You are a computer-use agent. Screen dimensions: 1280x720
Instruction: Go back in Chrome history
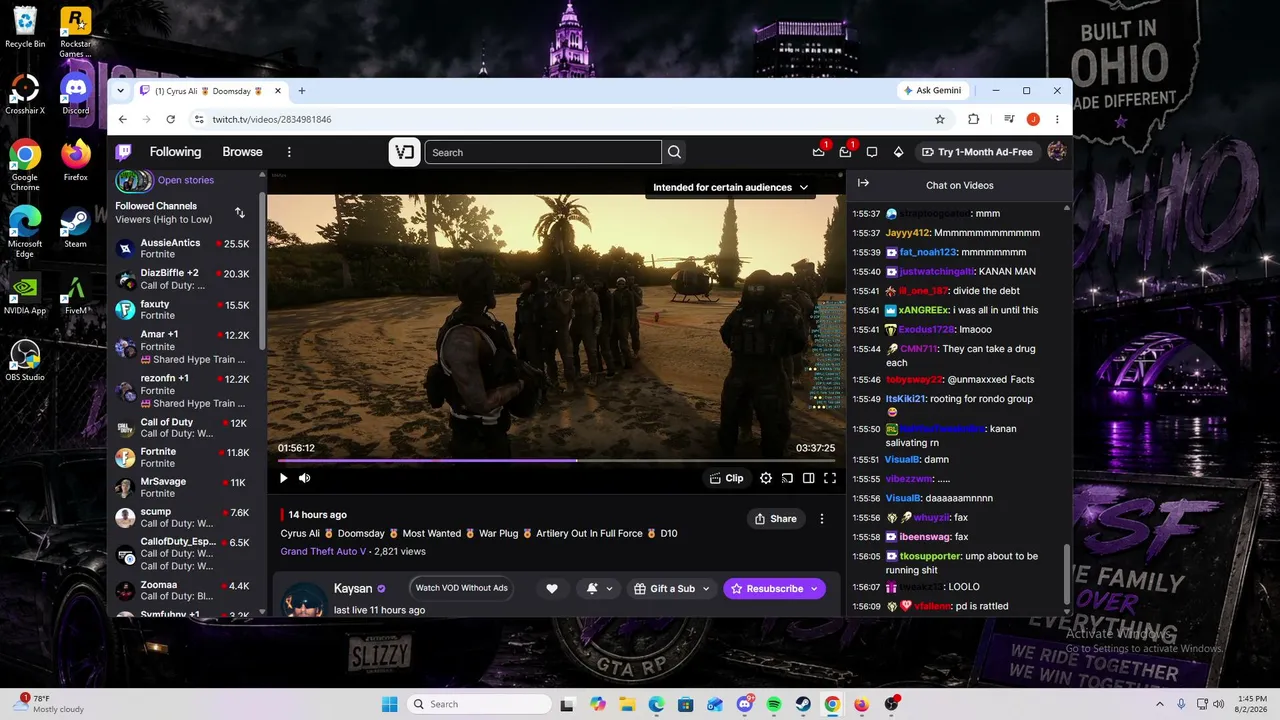coord(123,119)
